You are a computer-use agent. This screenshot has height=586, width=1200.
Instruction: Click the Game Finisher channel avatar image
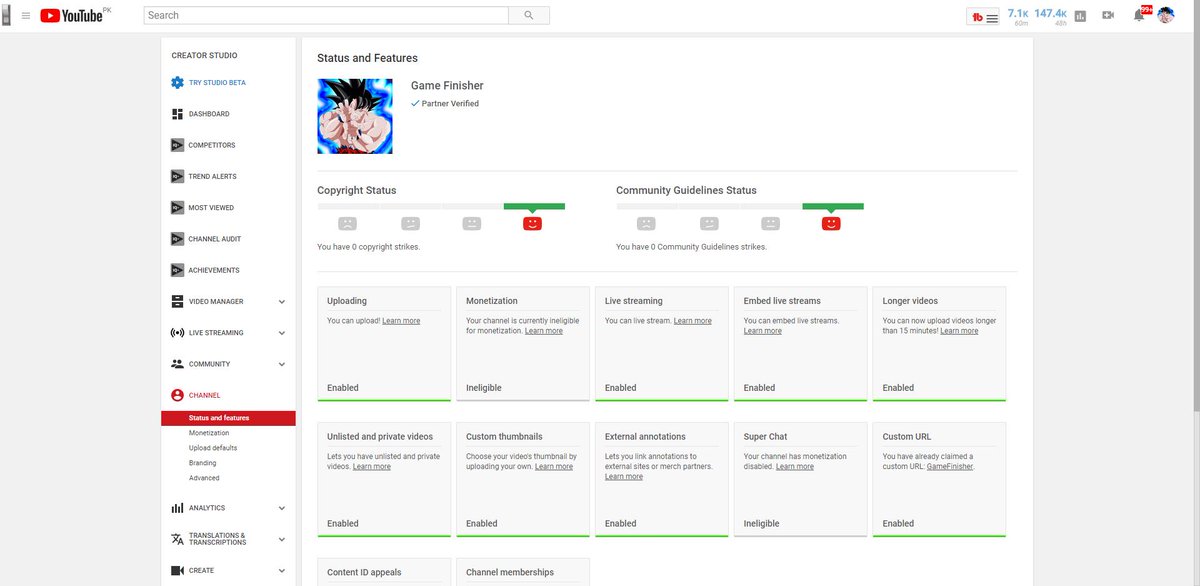pyautogui.click(x=355, y=116)
